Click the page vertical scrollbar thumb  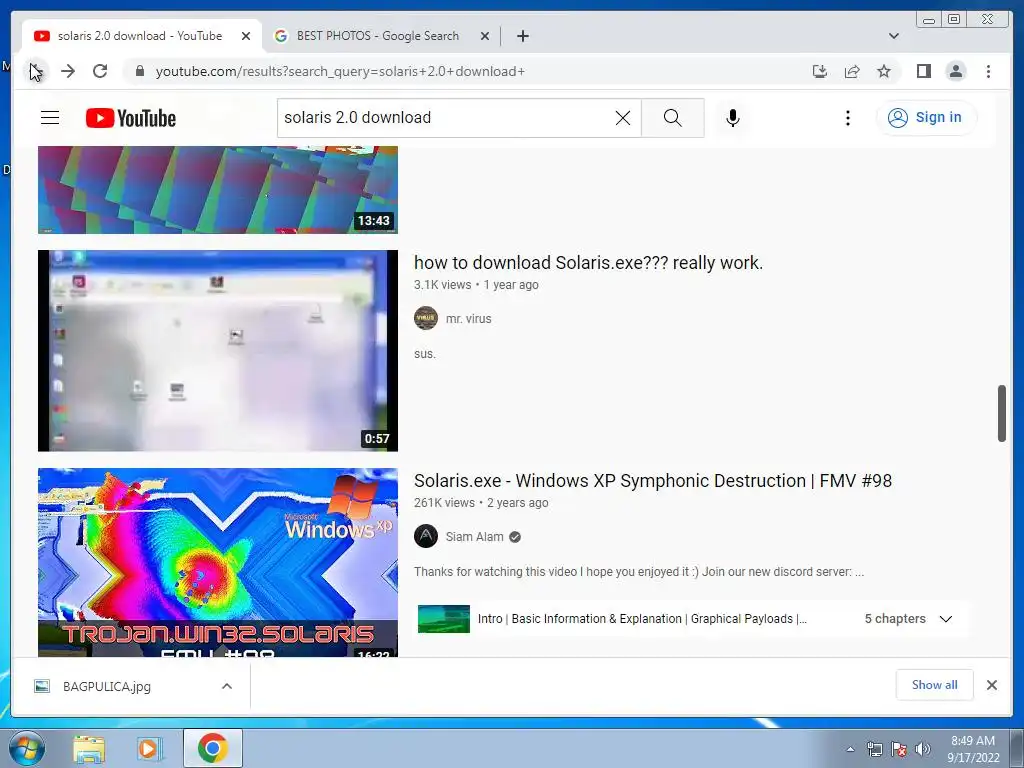click(1001, 413)
